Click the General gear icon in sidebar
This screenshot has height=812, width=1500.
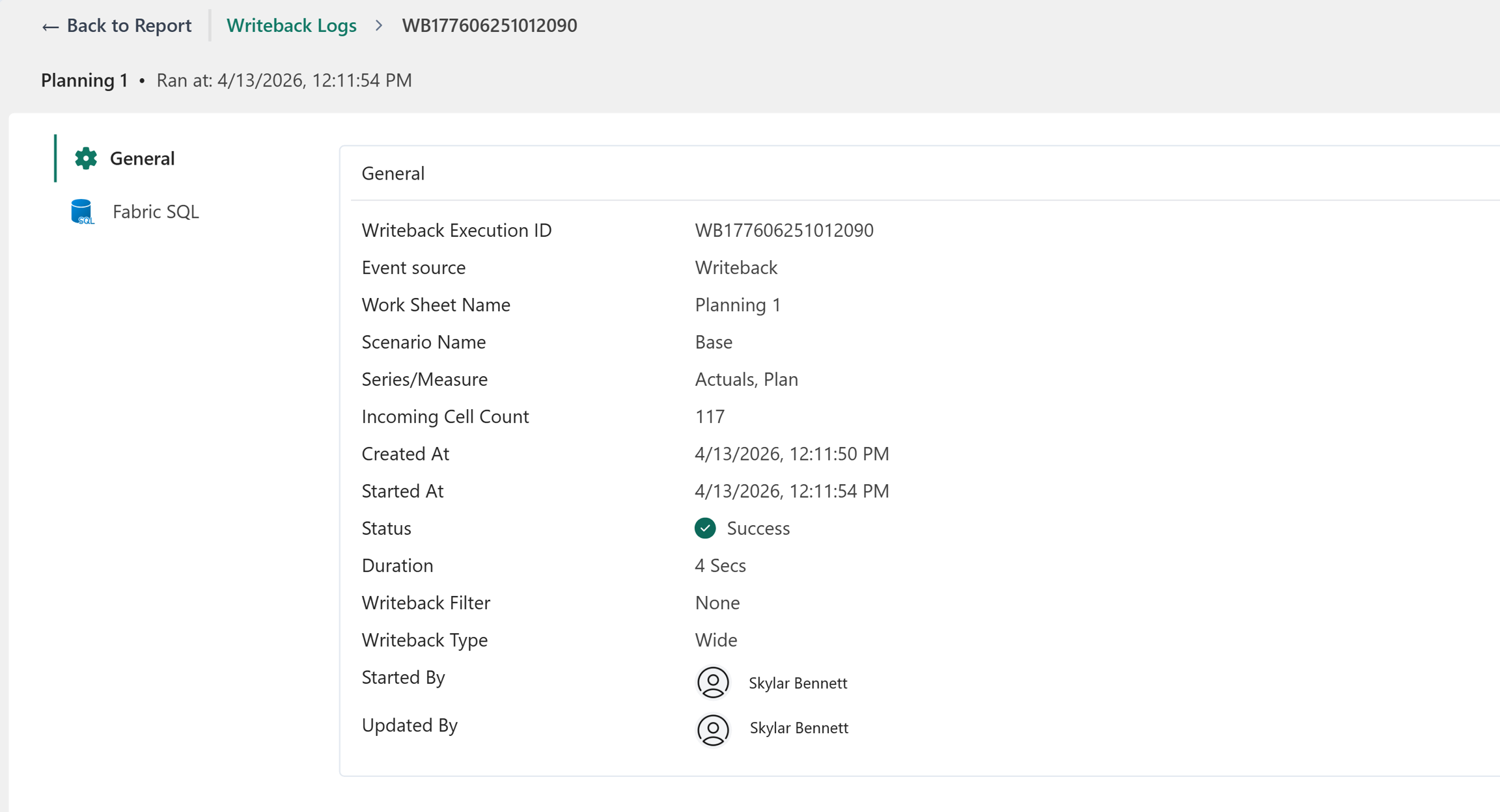(x=85, y=158)
